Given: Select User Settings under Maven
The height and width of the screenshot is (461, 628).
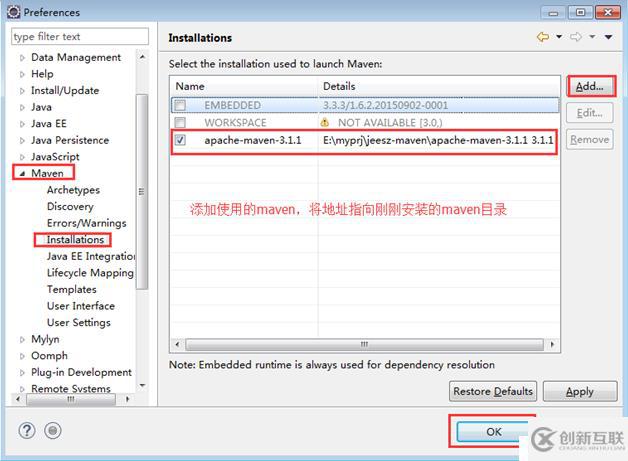Looking at the screenshot, I should [x=79, y=322].
